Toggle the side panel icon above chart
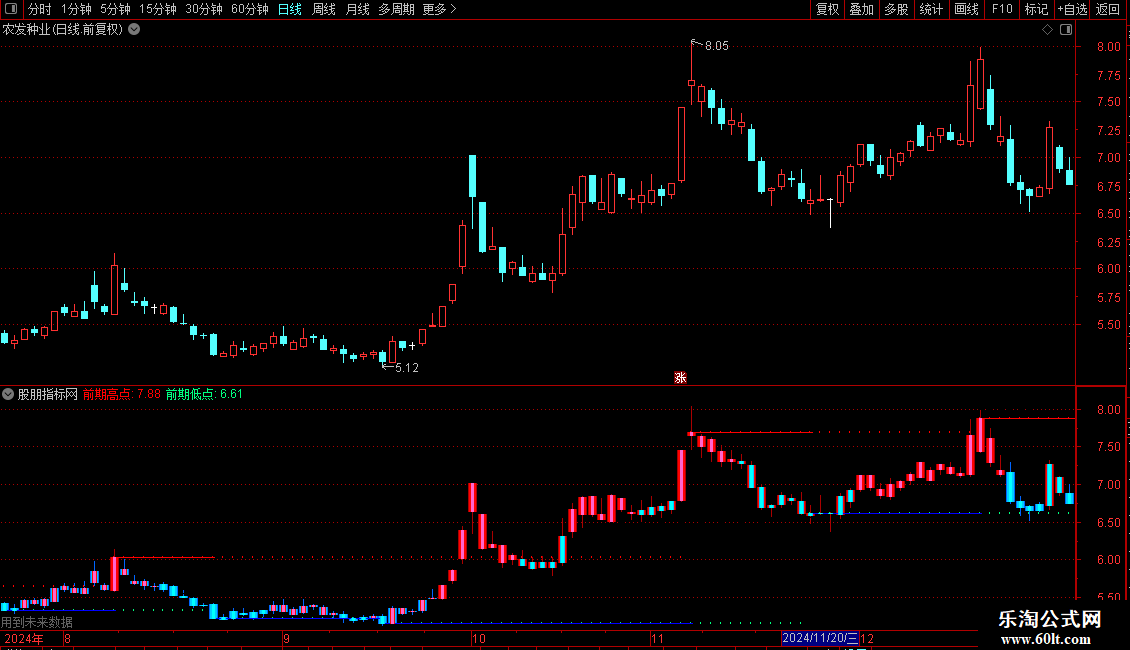The image size is (1130, 650). coord(1066,30)
